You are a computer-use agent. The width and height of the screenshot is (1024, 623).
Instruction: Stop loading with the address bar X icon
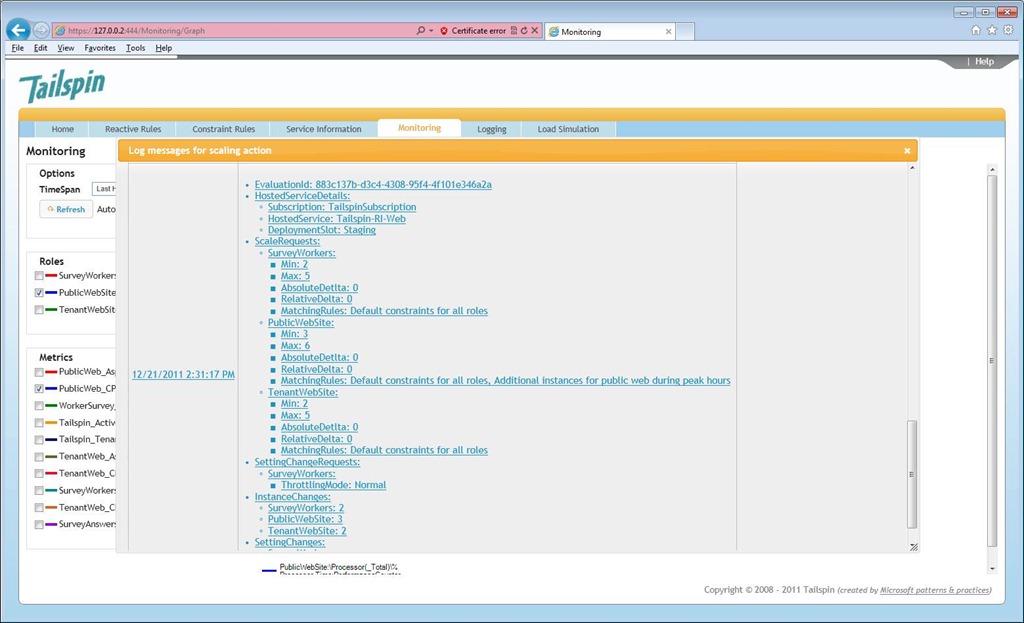click(535, 31)
